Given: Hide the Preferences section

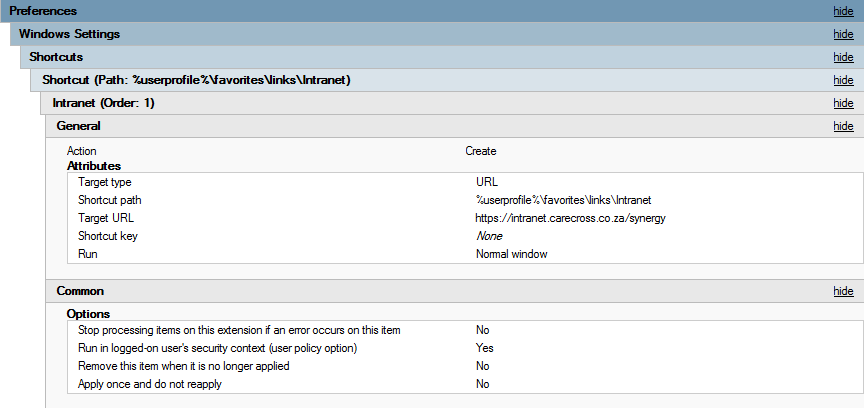Looking at the screenshot, I should pyautogui.click(x=843, y=11).
